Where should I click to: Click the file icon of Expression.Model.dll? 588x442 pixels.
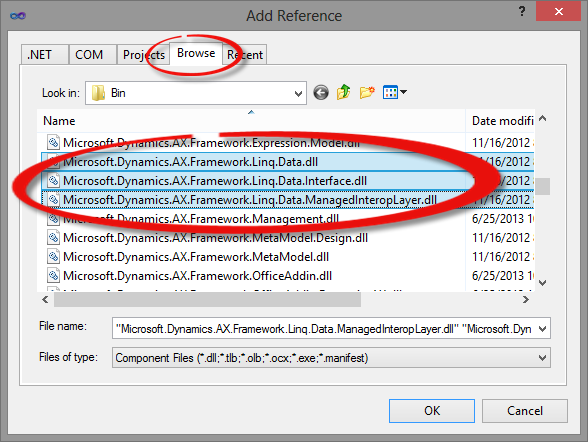click(53, 142)
